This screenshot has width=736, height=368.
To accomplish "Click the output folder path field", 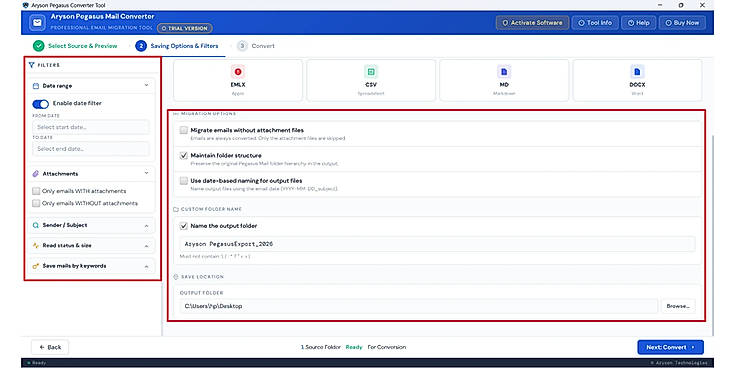I will pos(419,306).
